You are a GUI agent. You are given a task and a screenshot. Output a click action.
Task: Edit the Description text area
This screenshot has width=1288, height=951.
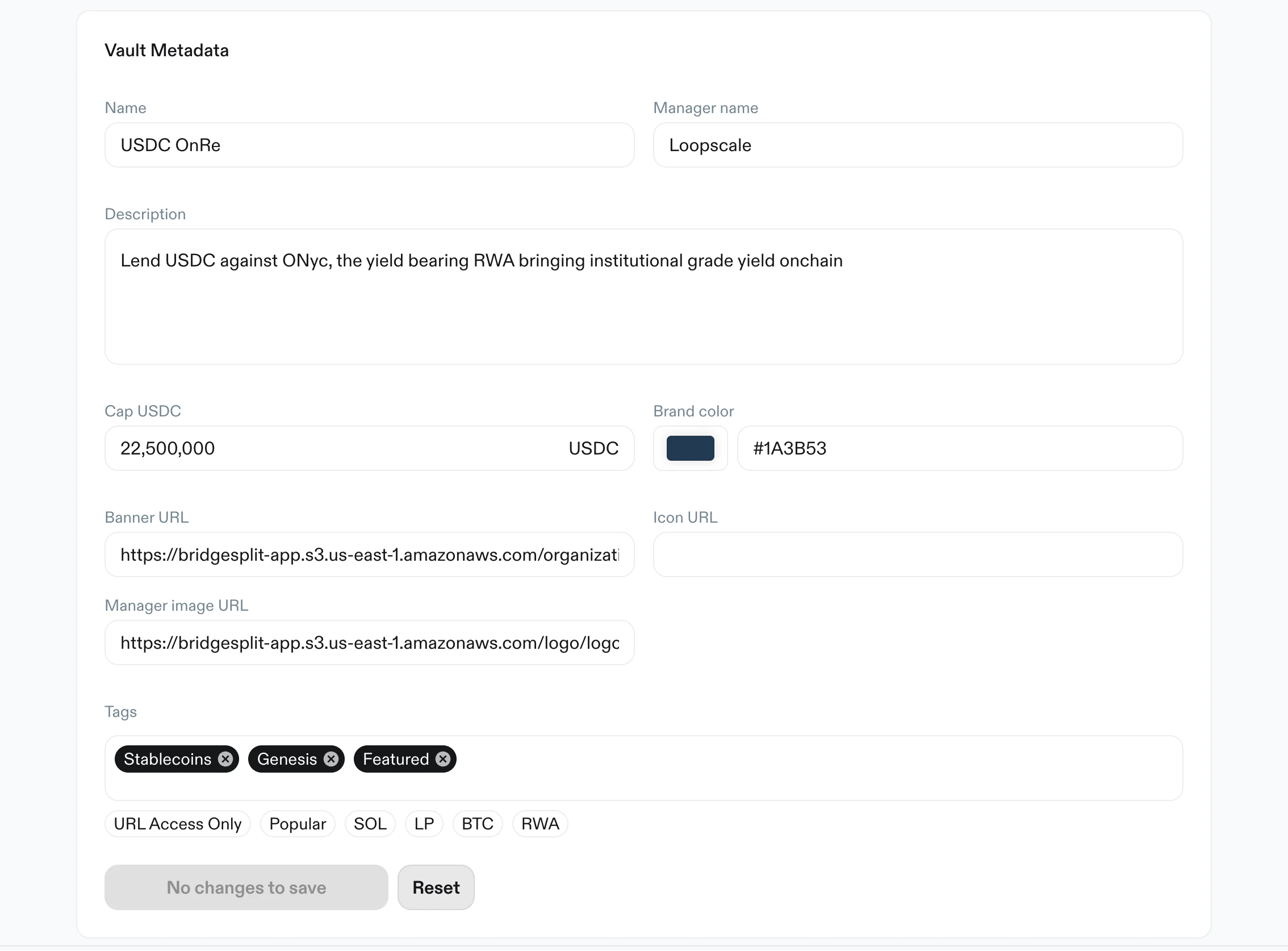click(643, 297)
